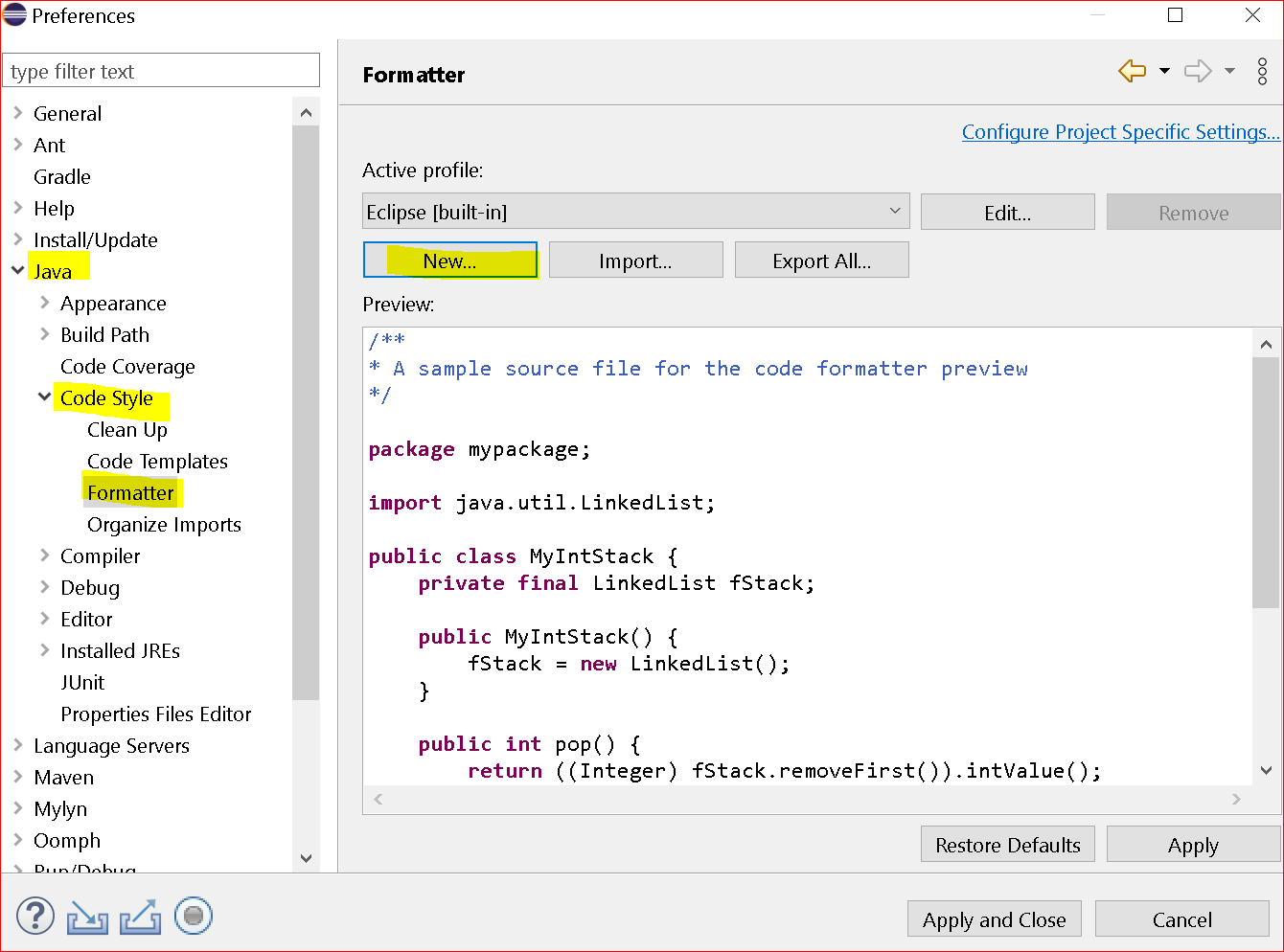
Task: Select the Java tree item
Action: (53, 271)
